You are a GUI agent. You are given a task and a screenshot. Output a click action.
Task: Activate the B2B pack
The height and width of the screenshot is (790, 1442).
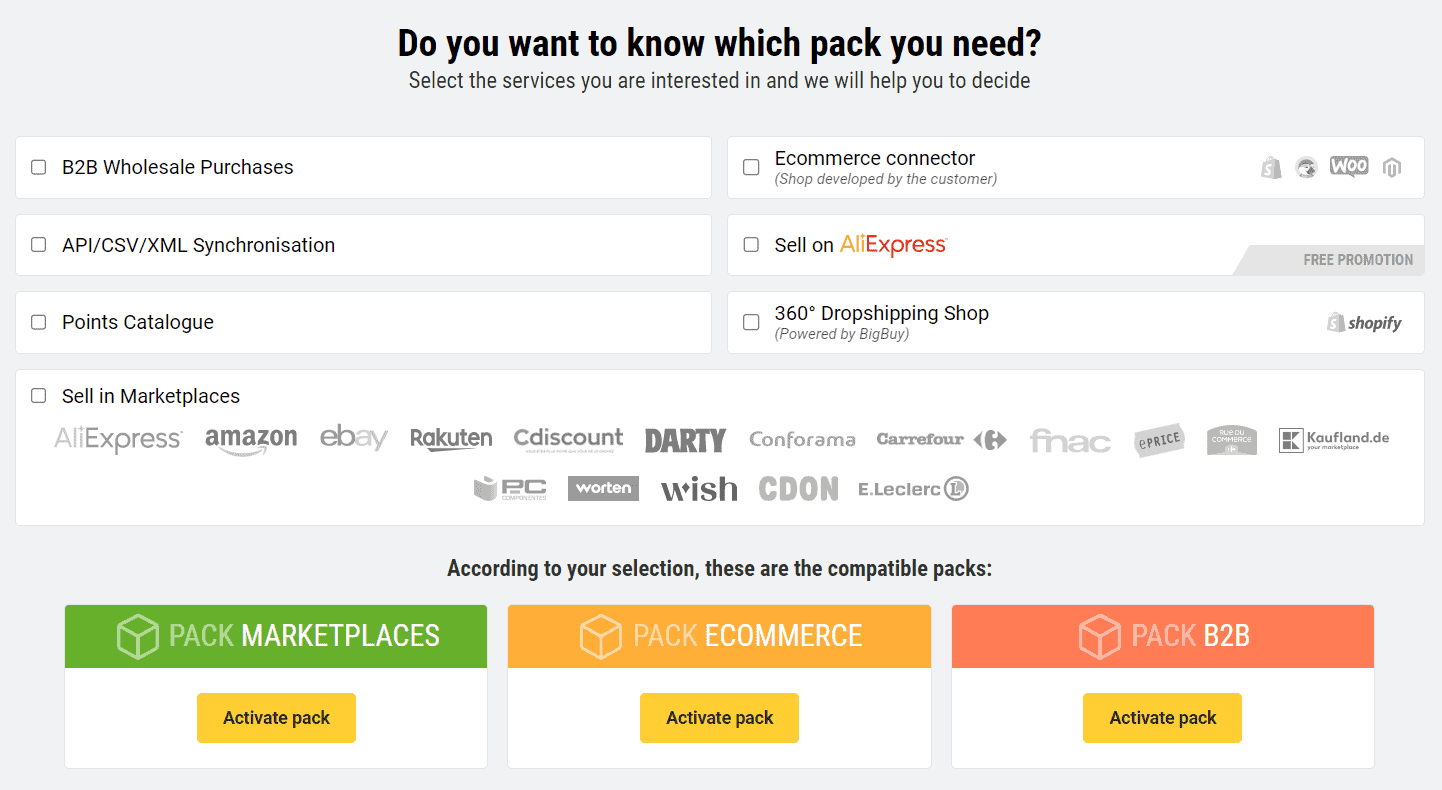click(x=1162, y=717)
